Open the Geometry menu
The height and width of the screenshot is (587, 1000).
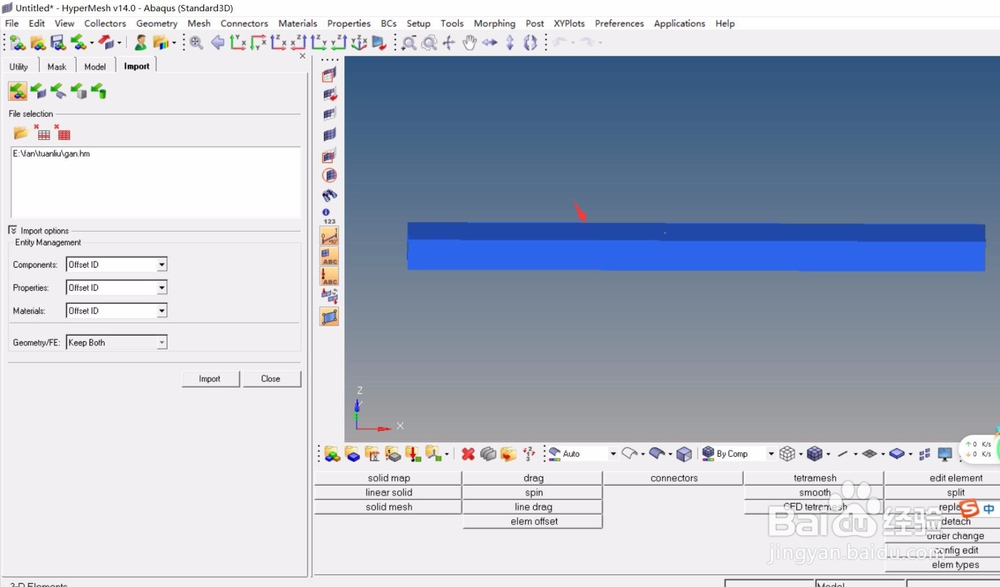[x=156, y=23]
